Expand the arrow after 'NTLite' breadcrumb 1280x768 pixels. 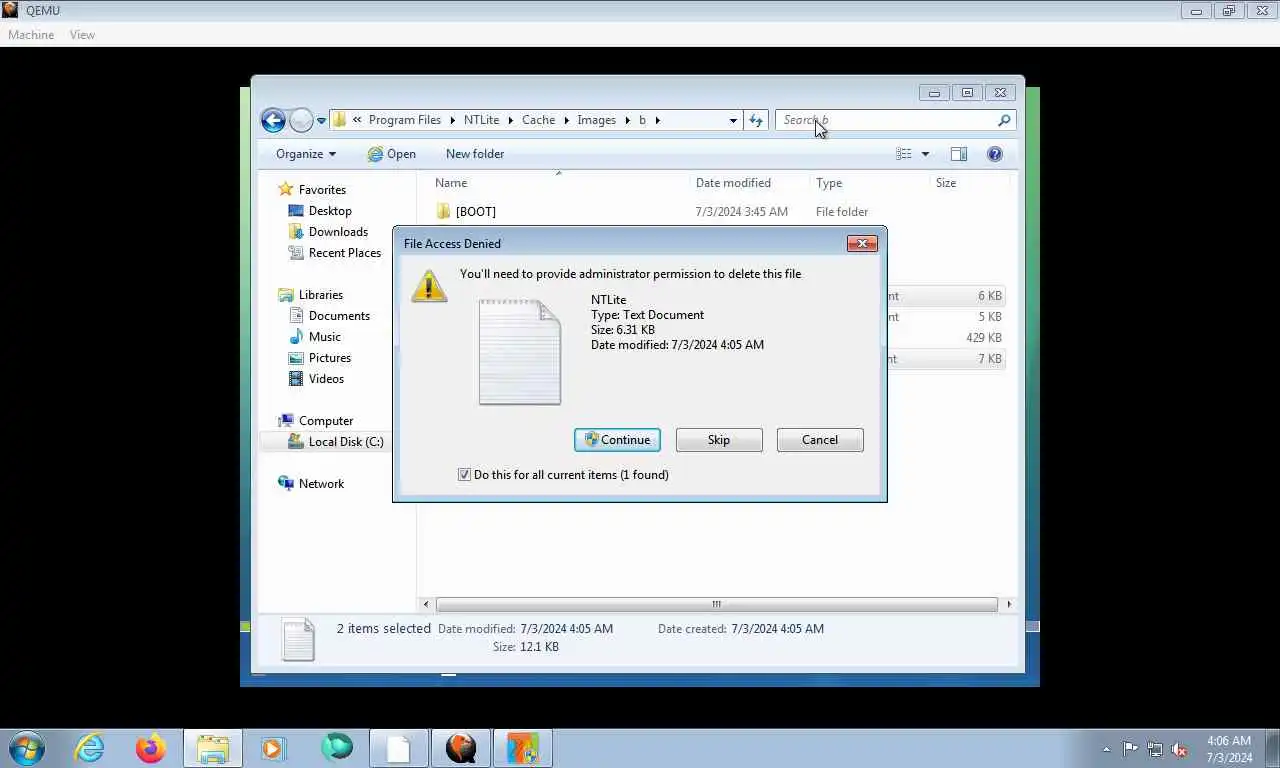click(x=510, y=120)
